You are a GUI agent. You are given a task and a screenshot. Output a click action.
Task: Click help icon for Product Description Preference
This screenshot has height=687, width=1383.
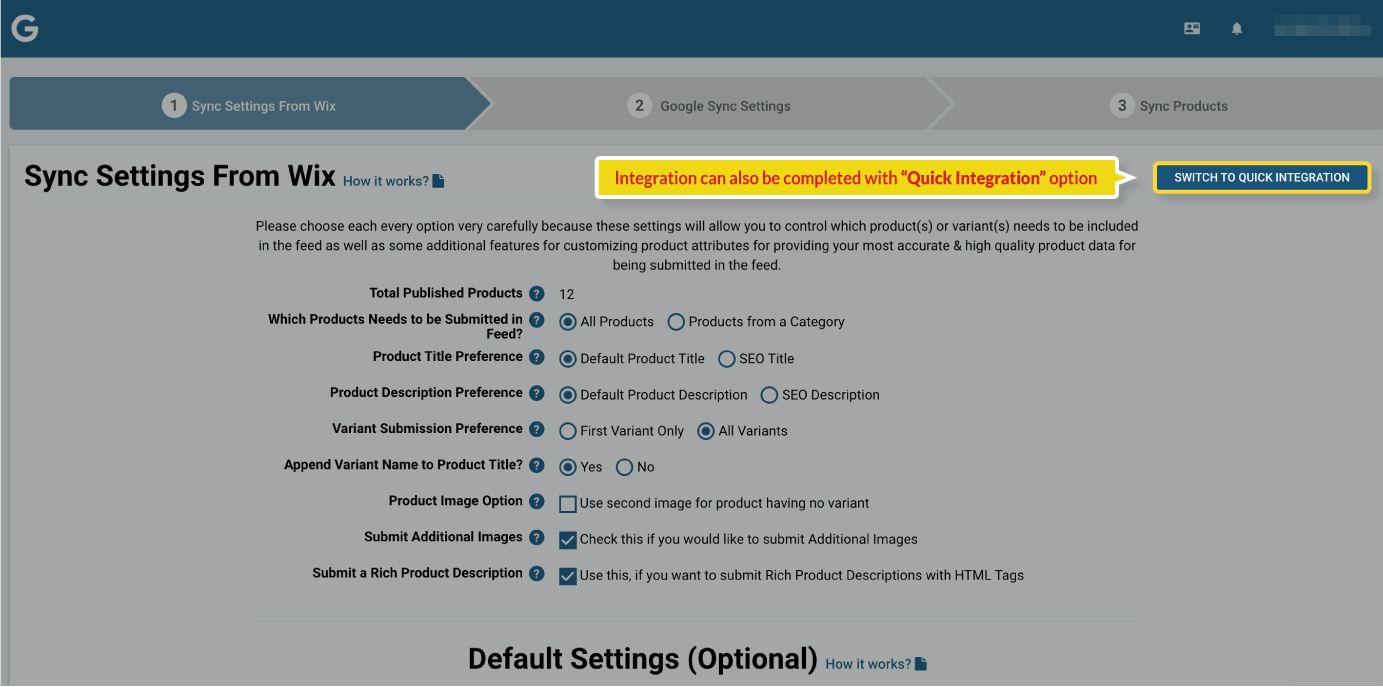pos(537,394)
